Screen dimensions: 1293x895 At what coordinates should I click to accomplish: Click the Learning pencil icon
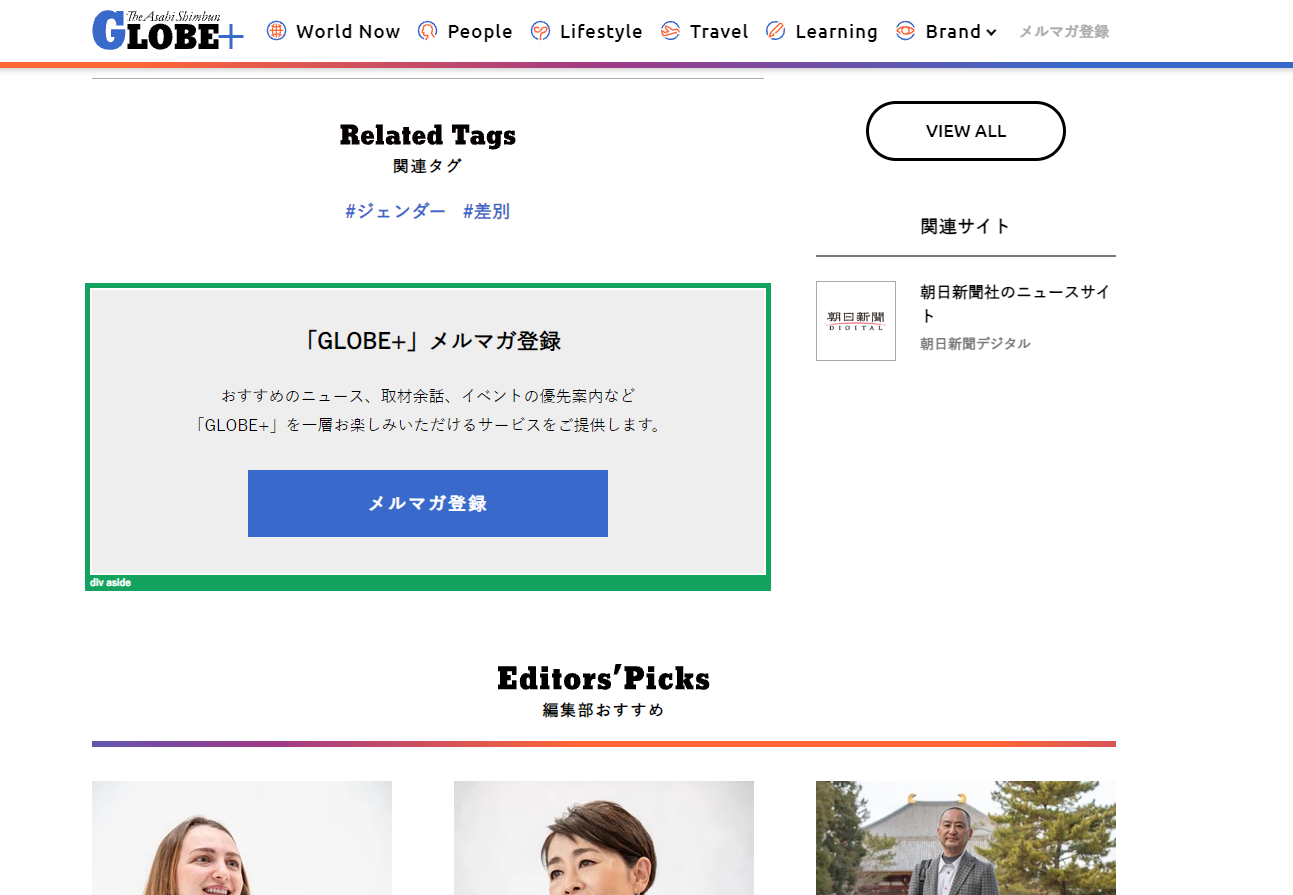click(775, 31)
